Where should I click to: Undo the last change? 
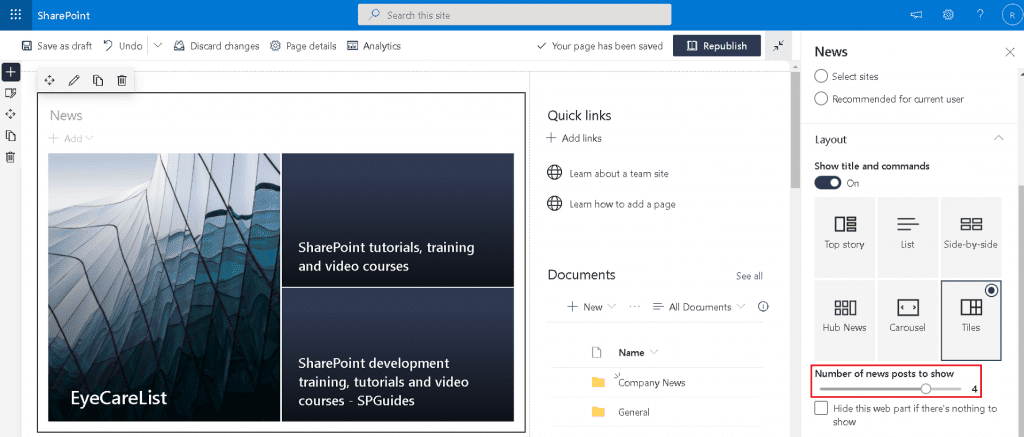[123, 46]
